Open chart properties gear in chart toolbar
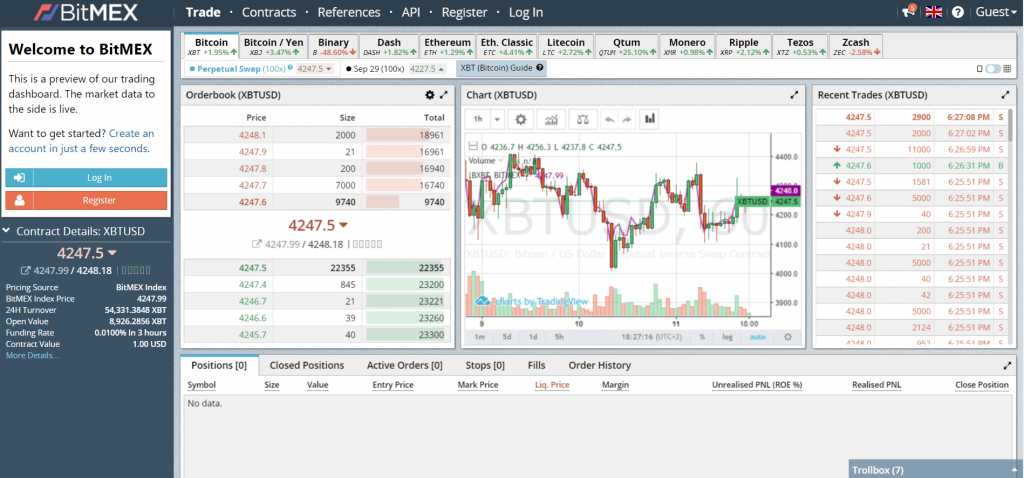Viewport: 1024px width, 478px height. coord(520,120)
